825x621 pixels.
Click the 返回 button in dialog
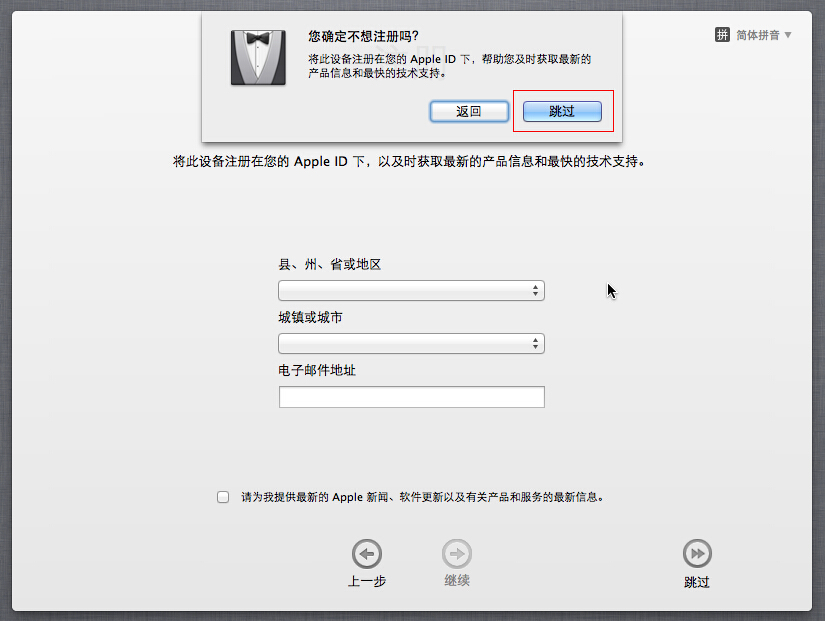click(x=469, y=112)
